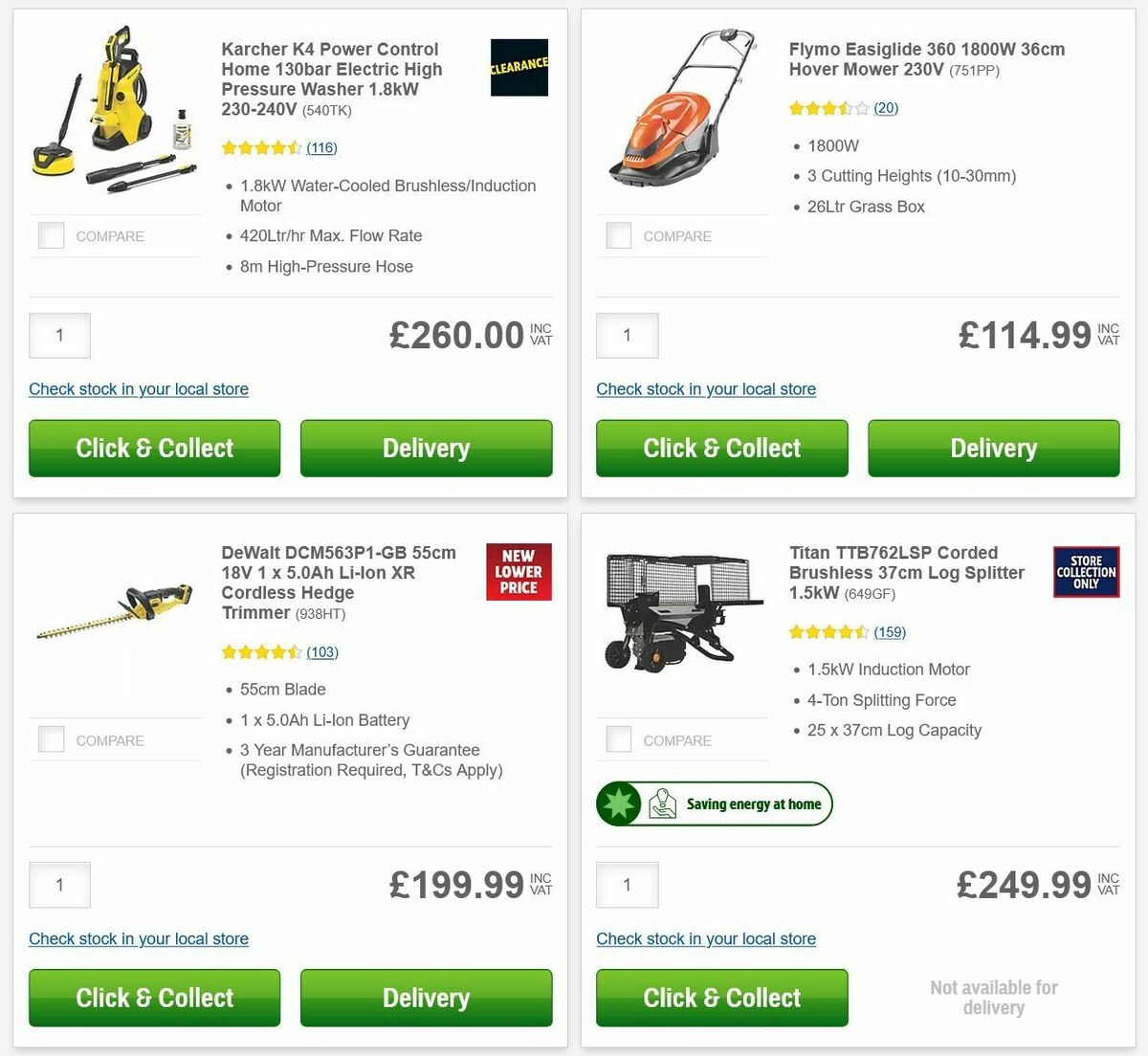This screenshot has width=1148, height=1056.
Task: Click the star rating for the Flymo mower
Action: pos(828,108)
